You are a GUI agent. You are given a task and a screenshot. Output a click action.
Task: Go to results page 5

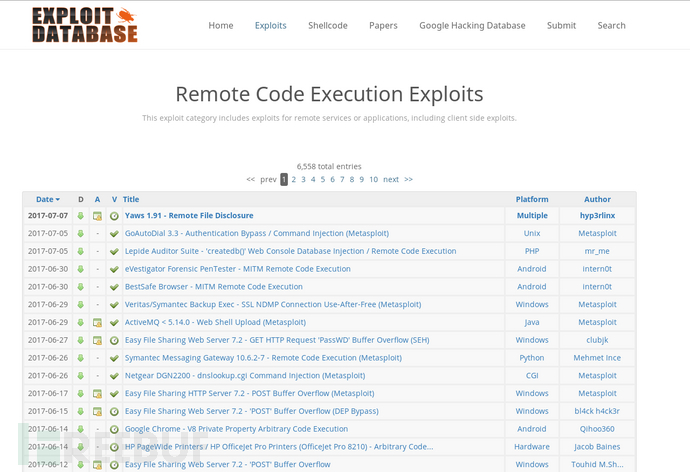(323, 179)
